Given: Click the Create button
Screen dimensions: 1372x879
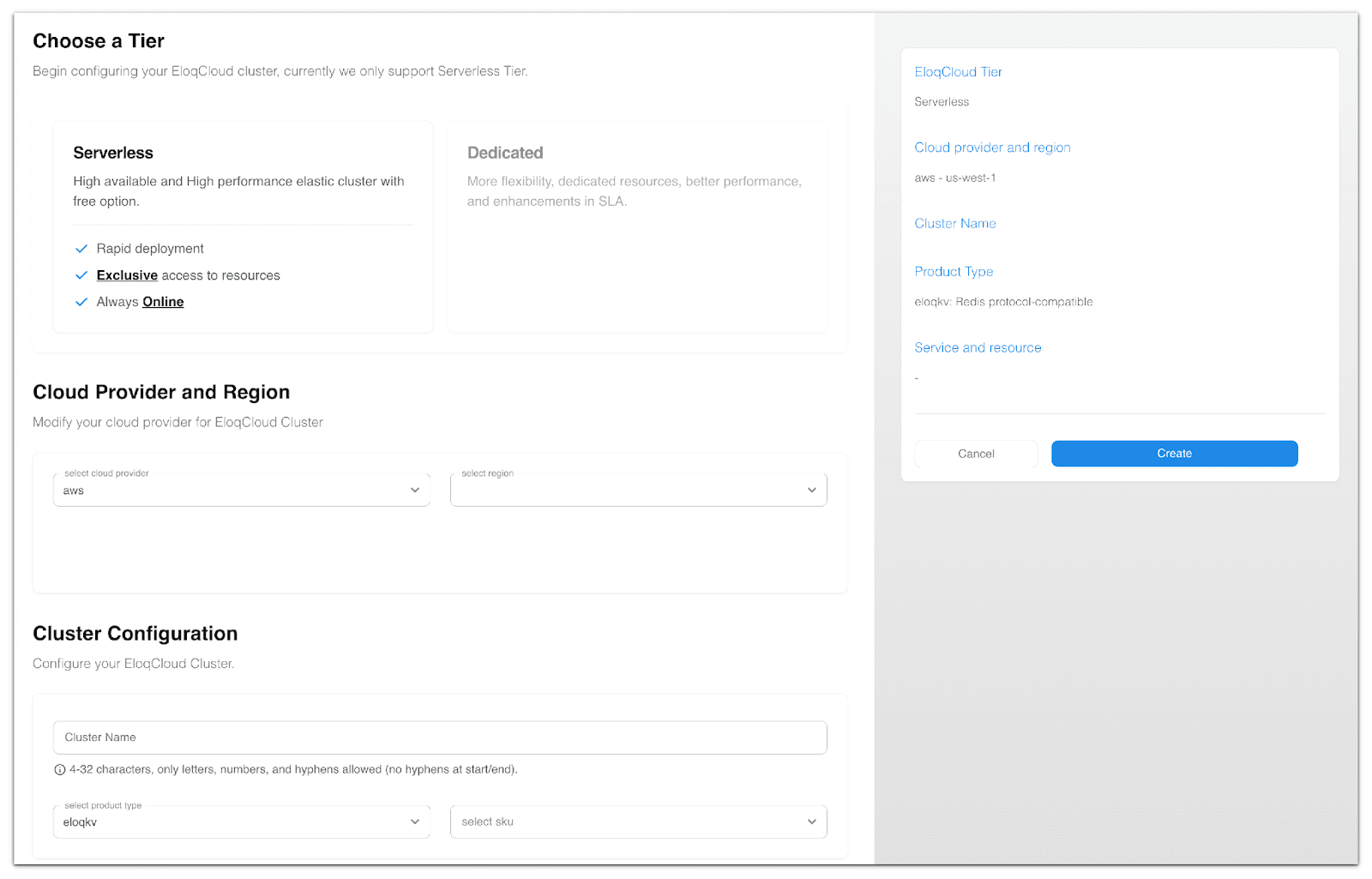Looking at the screenshot, I should [1174, 454].
